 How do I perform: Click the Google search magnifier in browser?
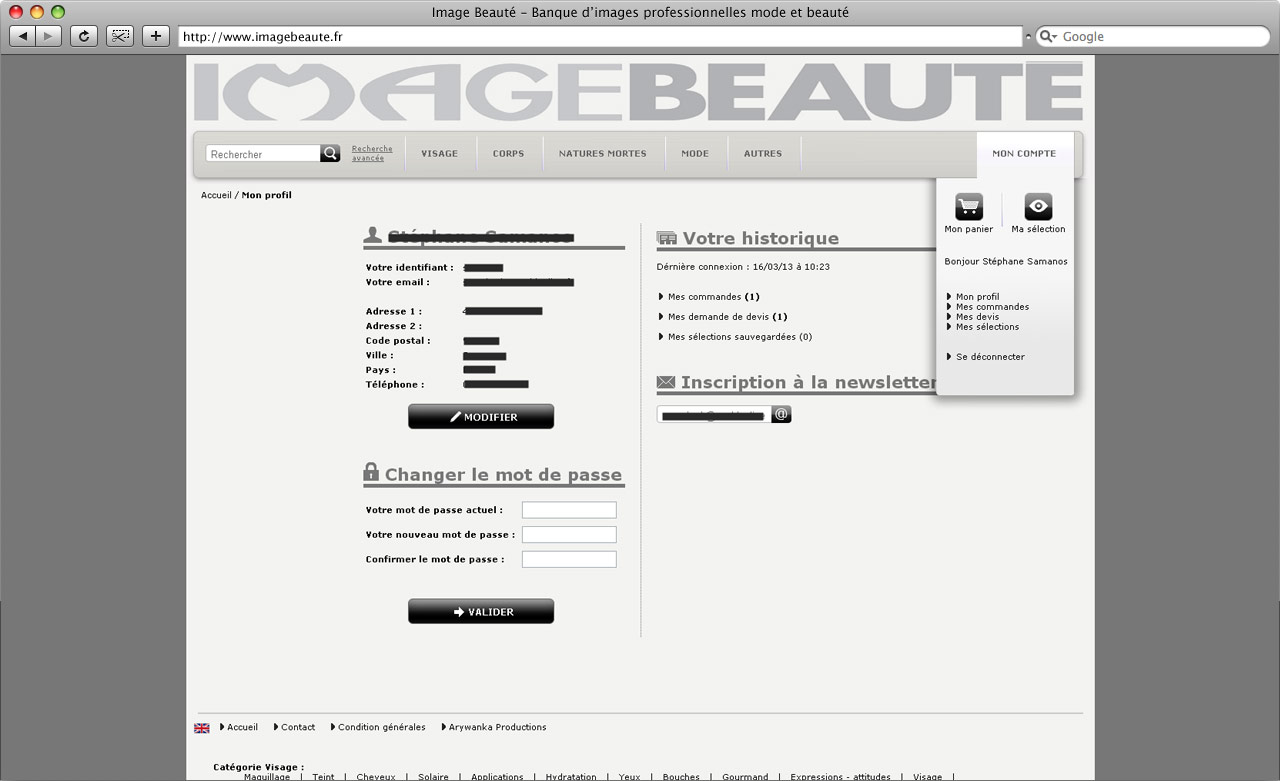1048,36
